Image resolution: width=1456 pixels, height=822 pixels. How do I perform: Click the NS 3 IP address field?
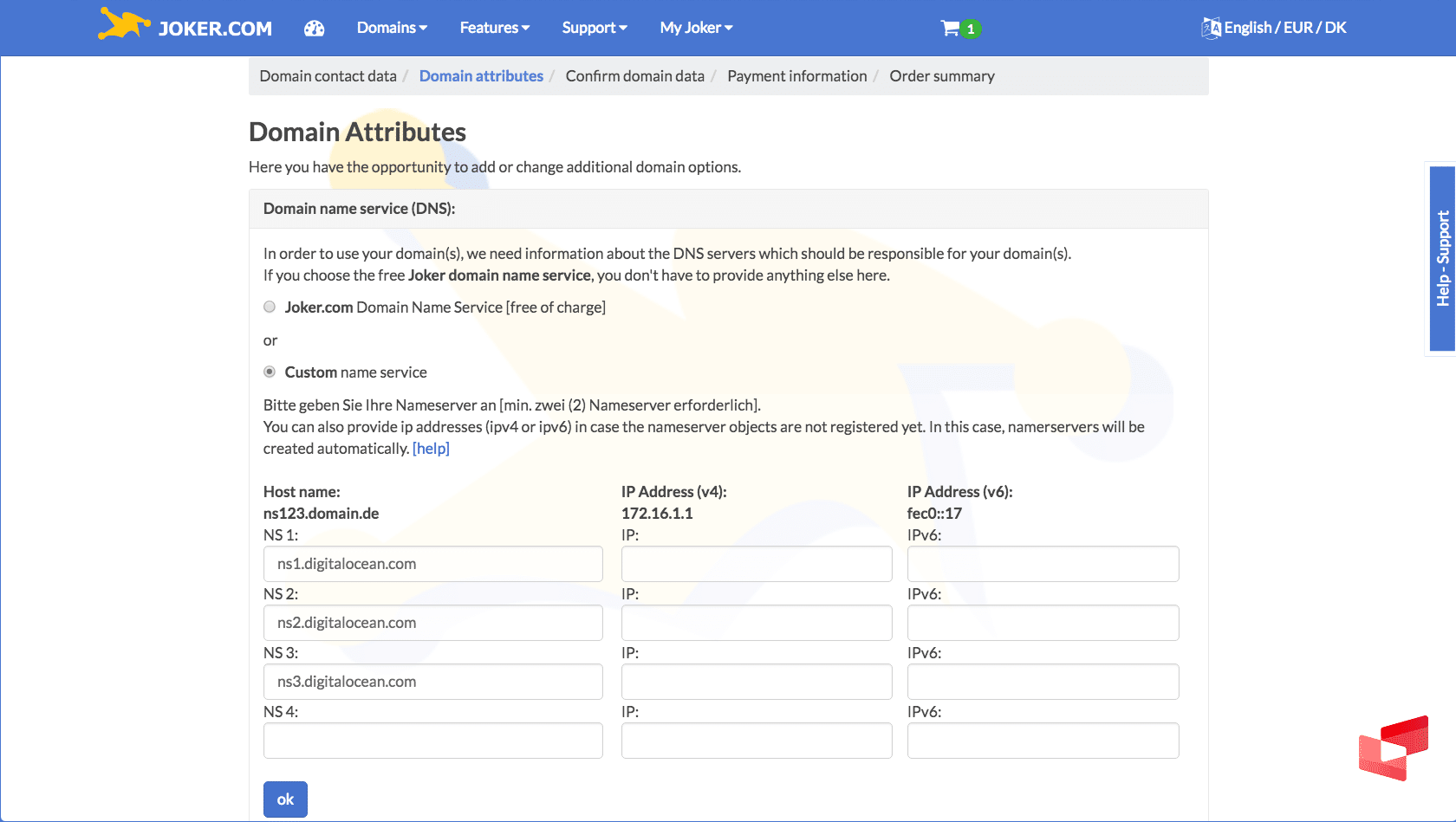click(x=757, y=682)
